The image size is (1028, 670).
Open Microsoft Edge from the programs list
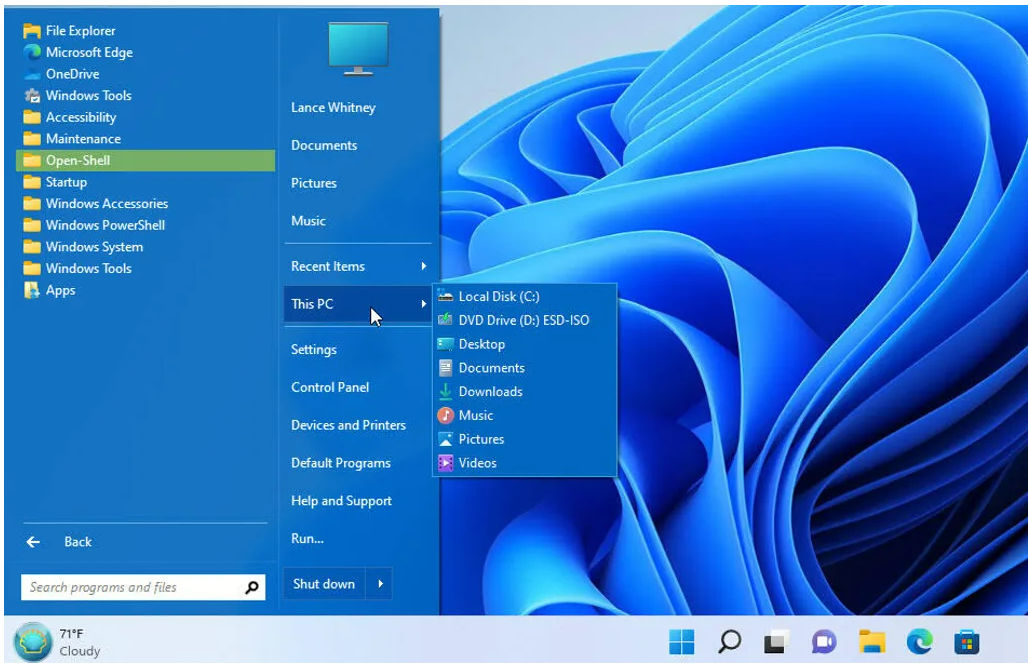(88, 52)
